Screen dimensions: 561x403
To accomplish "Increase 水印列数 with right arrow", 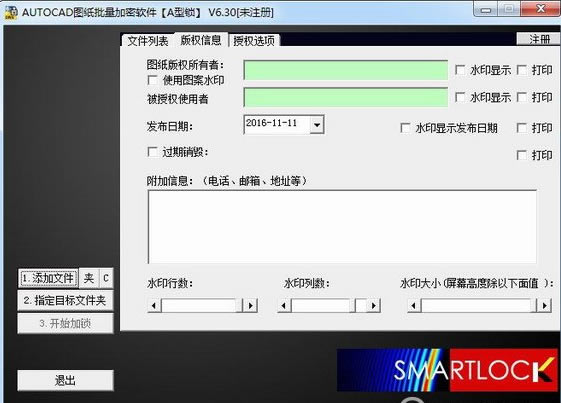I will [x=374, y=306].
